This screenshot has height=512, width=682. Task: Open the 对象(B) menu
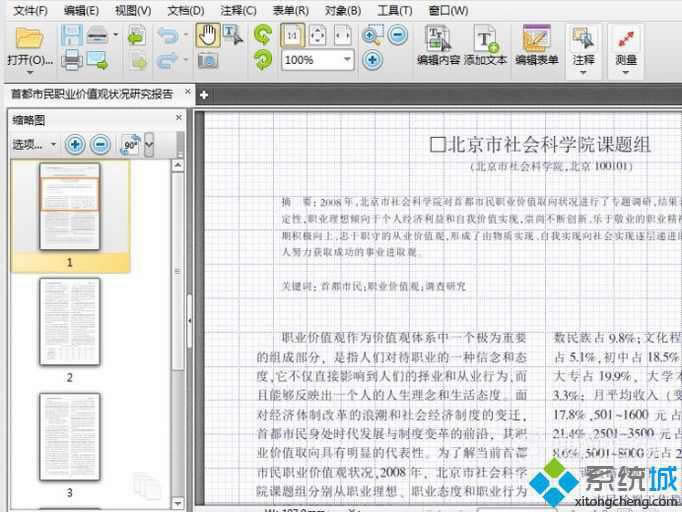click(343, 10)
